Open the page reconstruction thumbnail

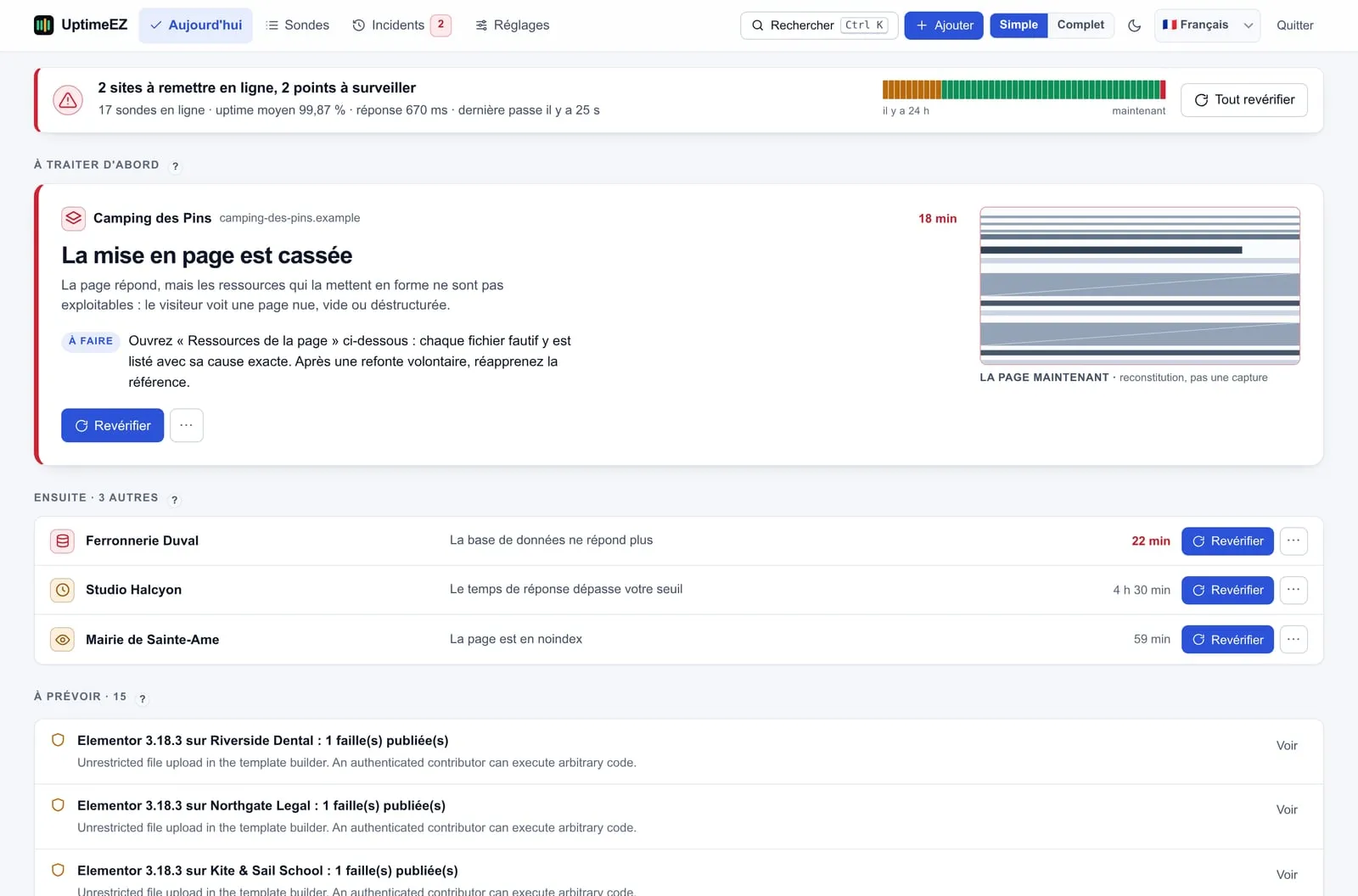coord(1140,285)
